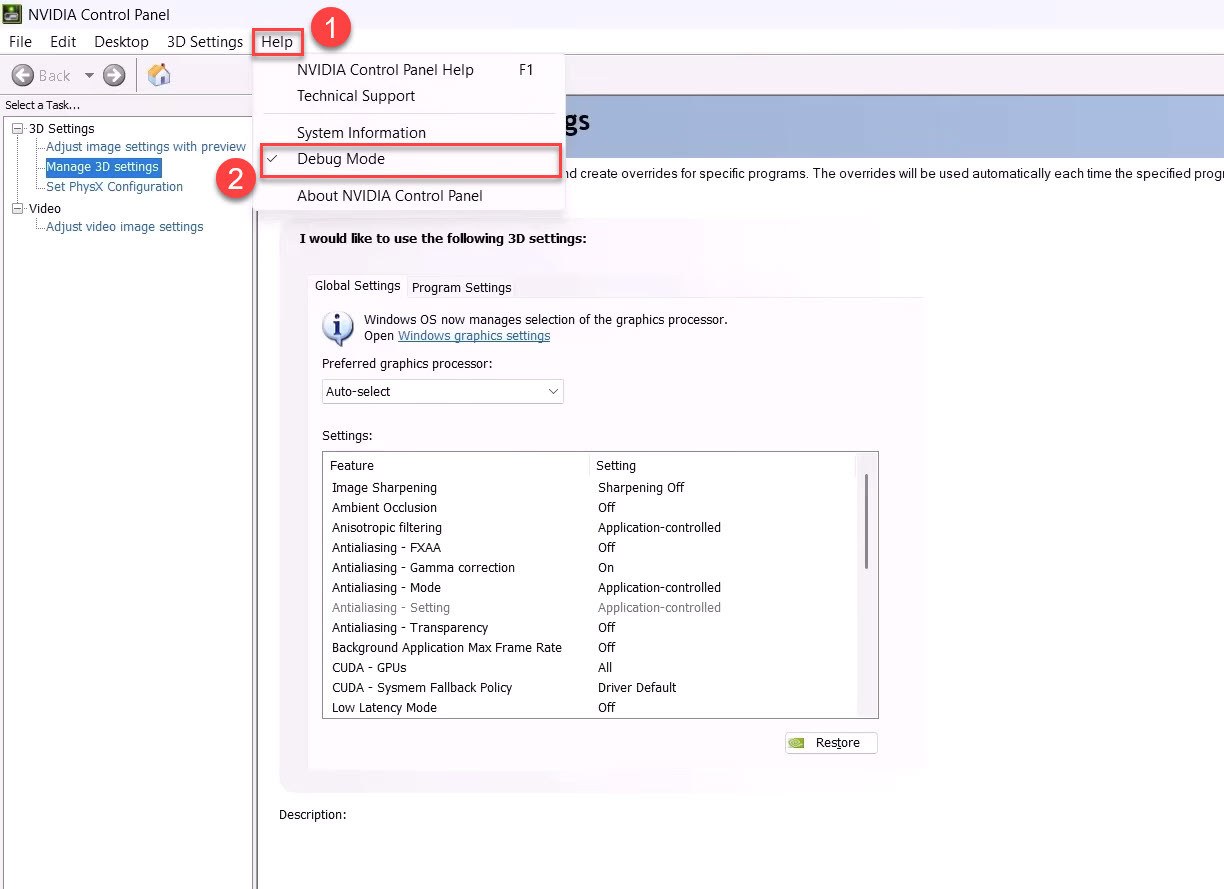Select Set PhysX Configuration task
Image resolution: width=1224 pixels, height=889 pixels.
[x=114, y=187]
